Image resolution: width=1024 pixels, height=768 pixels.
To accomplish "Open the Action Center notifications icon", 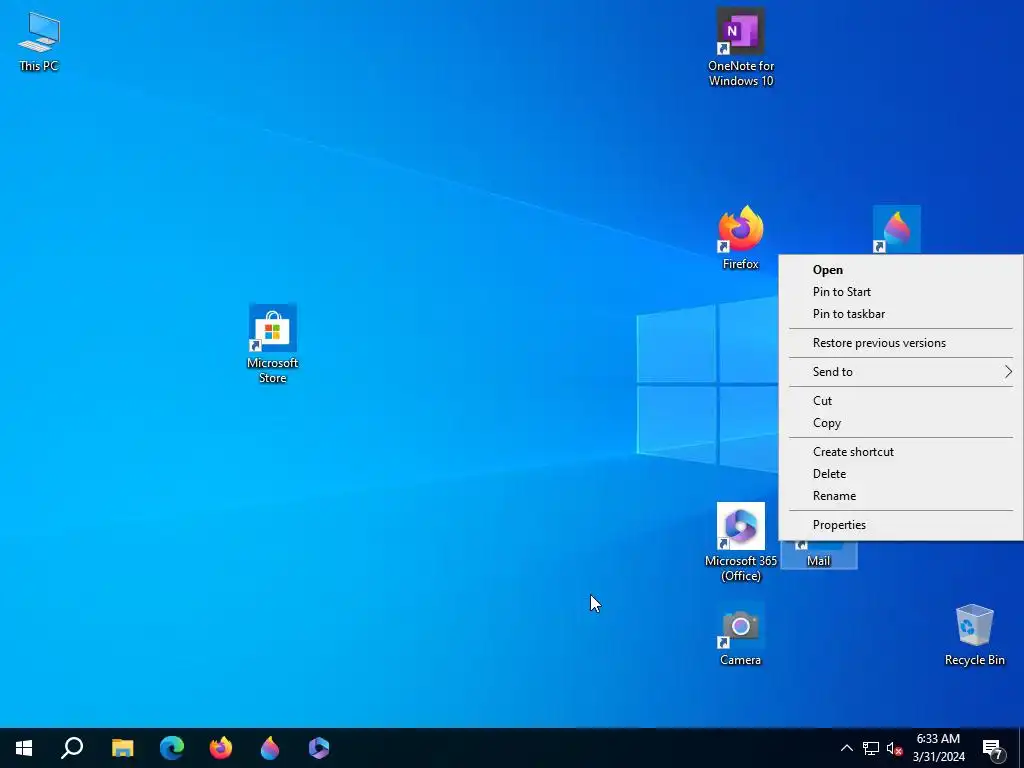I will [993, 749].
